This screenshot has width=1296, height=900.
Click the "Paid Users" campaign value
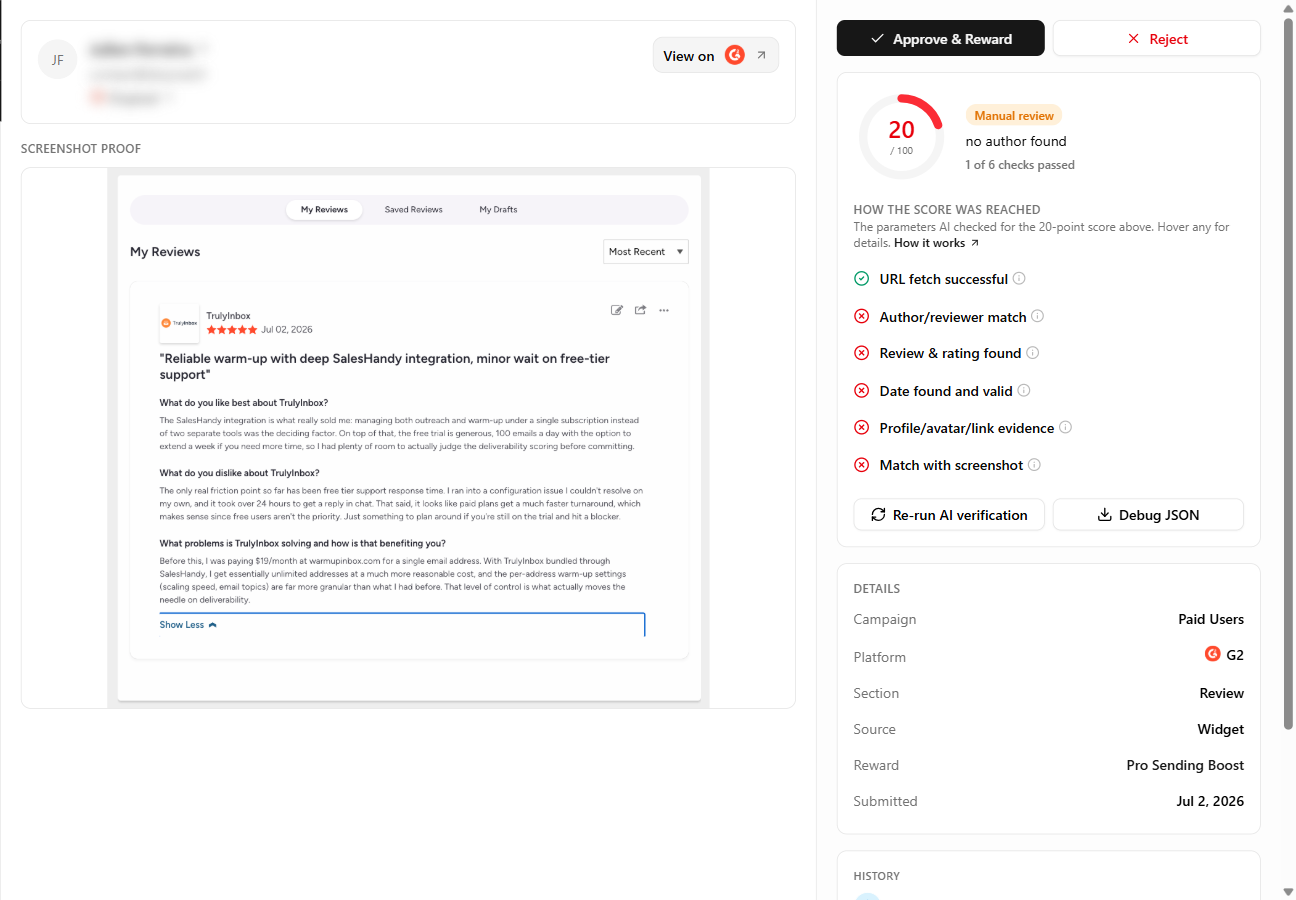click(x=1211, y=620)
